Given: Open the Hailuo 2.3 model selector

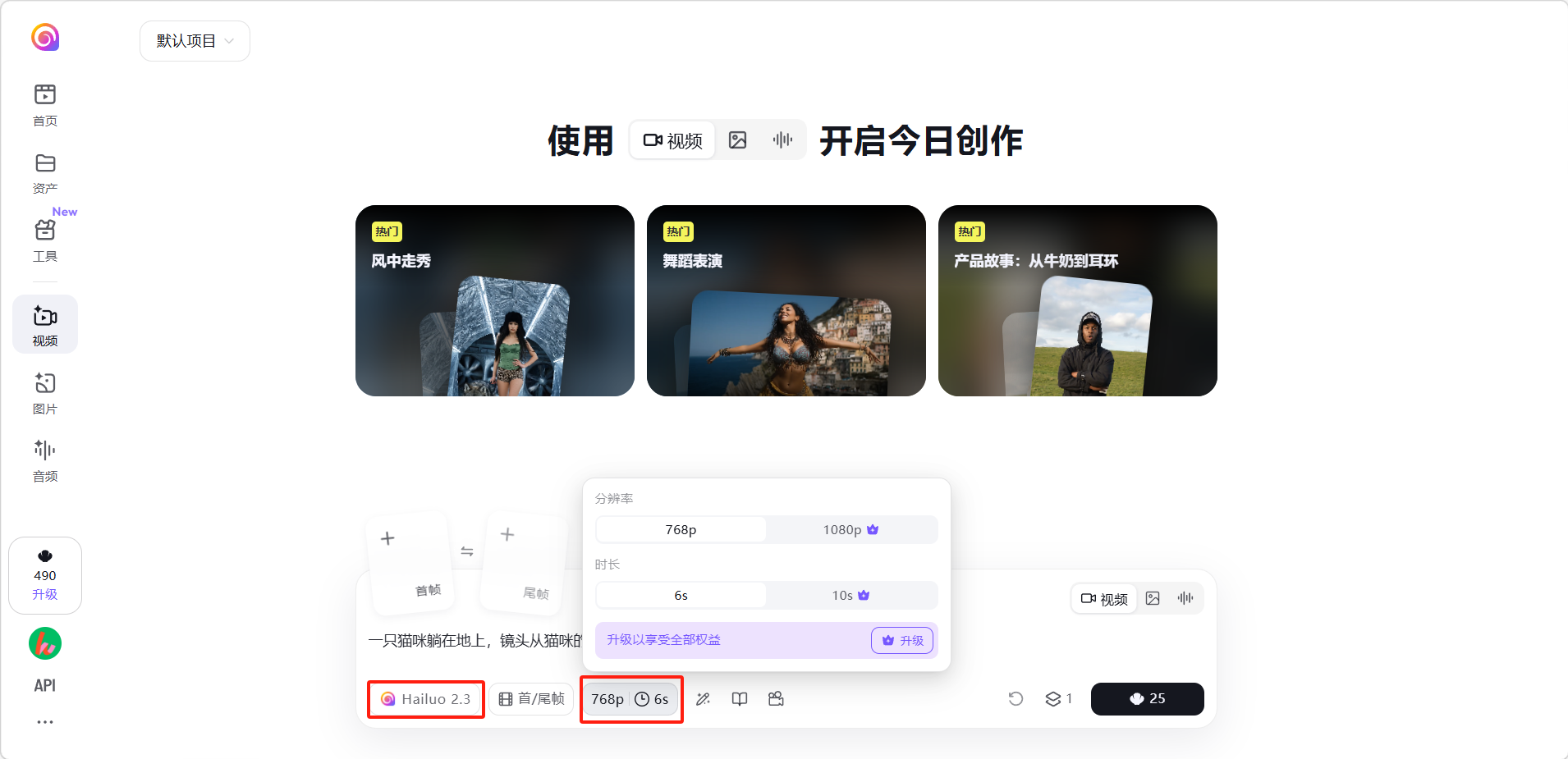Looking at the screenshot, I should [x=426, y=699].
